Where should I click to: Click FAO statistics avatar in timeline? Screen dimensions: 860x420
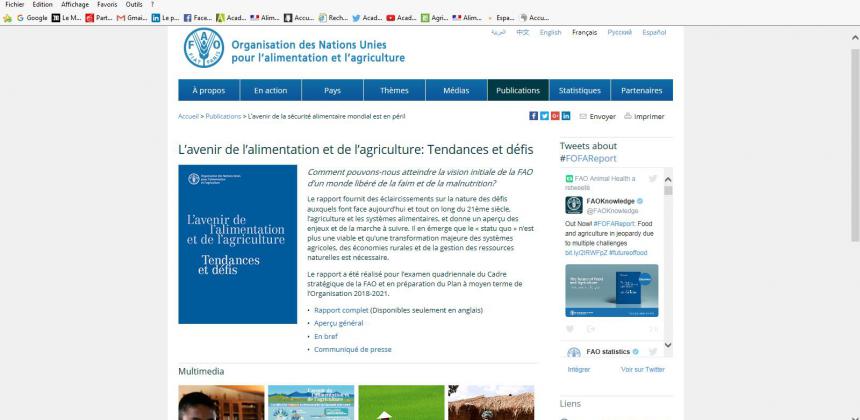point(574,353)
